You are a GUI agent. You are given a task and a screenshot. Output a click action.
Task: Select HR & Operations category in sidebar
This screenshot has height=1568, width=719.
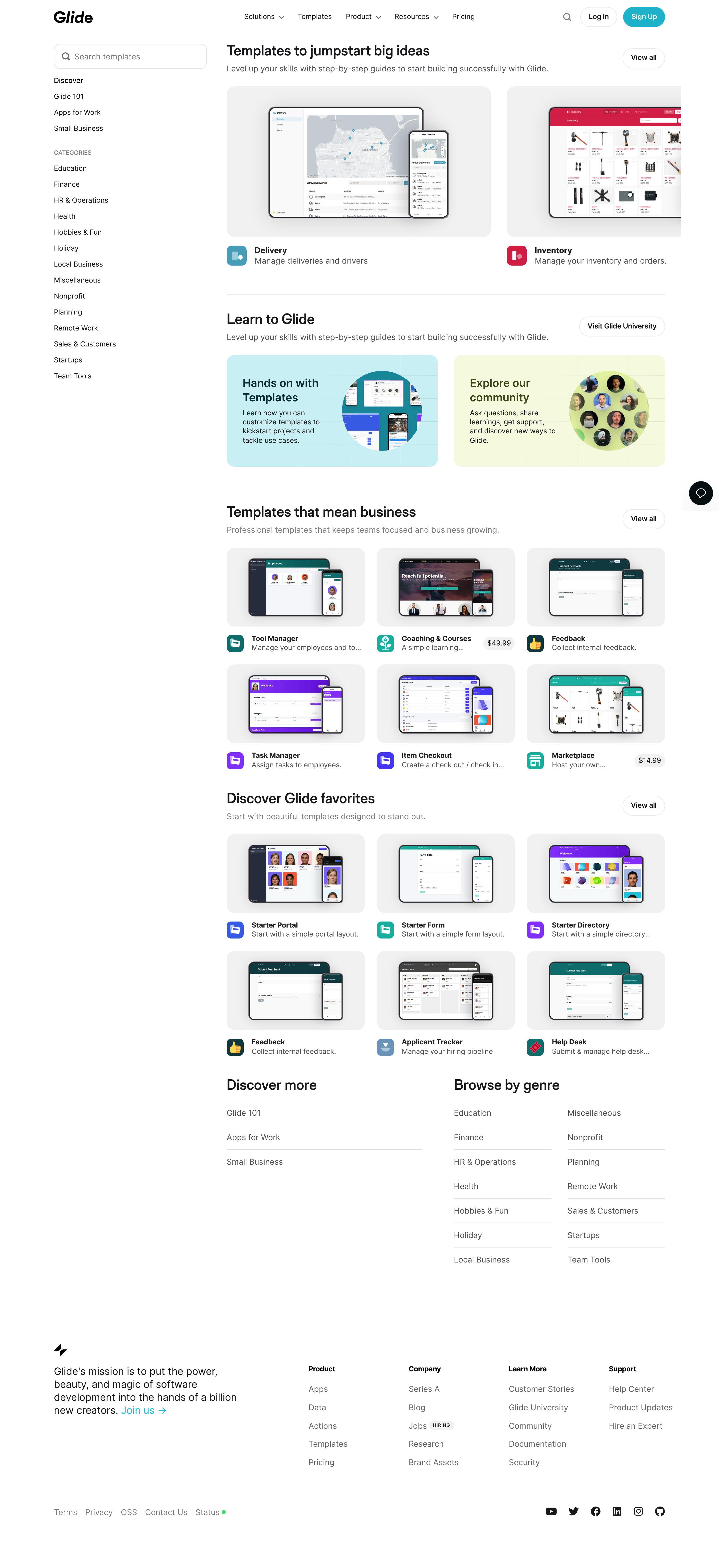pos(81,200)
